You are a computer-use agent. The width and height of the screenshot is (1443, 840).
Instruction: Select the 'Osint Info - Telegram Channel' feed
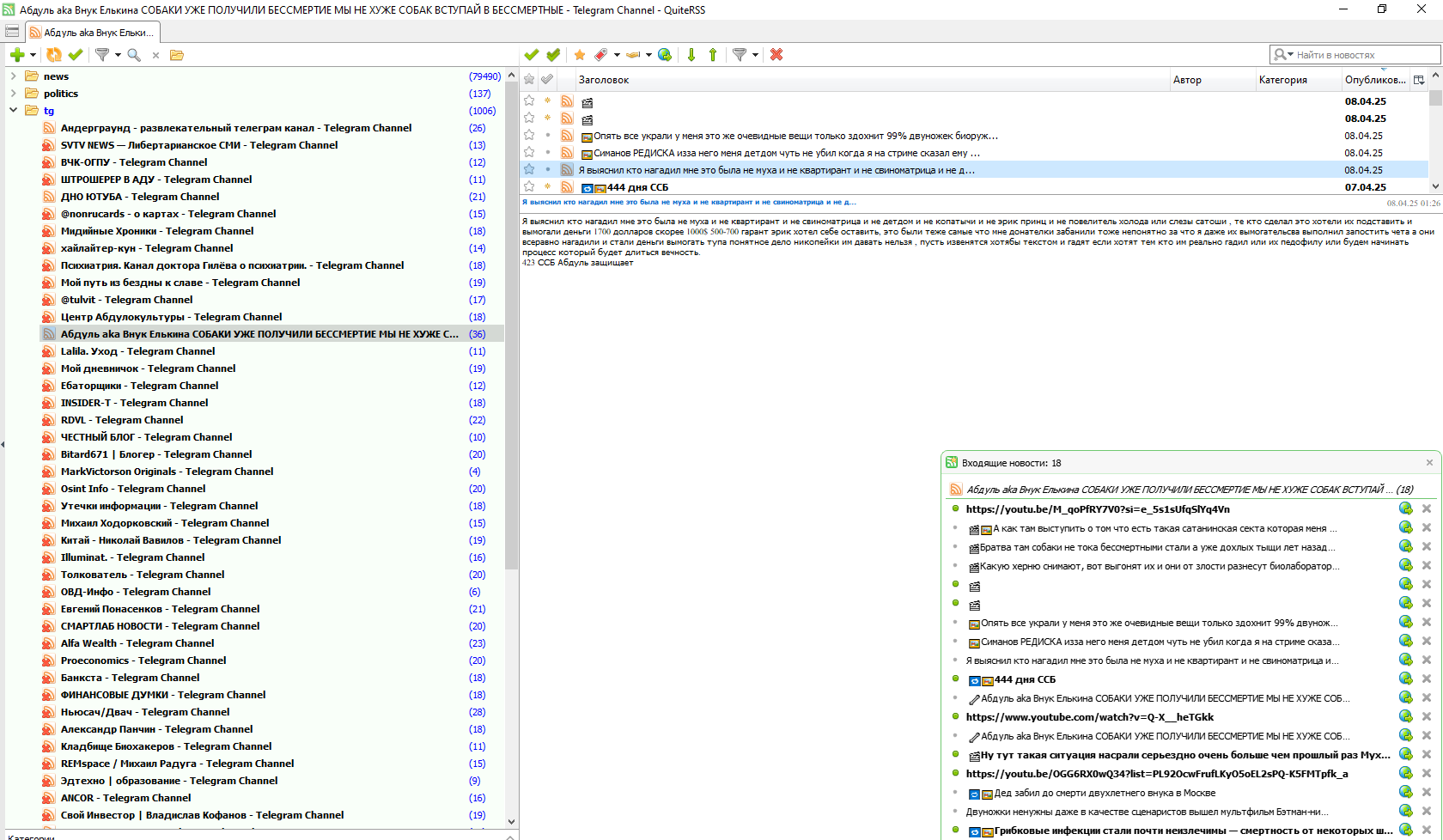pos(133,489)
